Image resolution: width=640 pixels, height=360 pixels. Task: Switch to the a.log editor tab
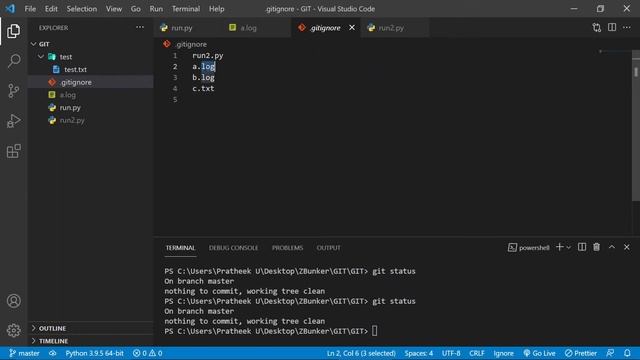[x=257, y=28]
